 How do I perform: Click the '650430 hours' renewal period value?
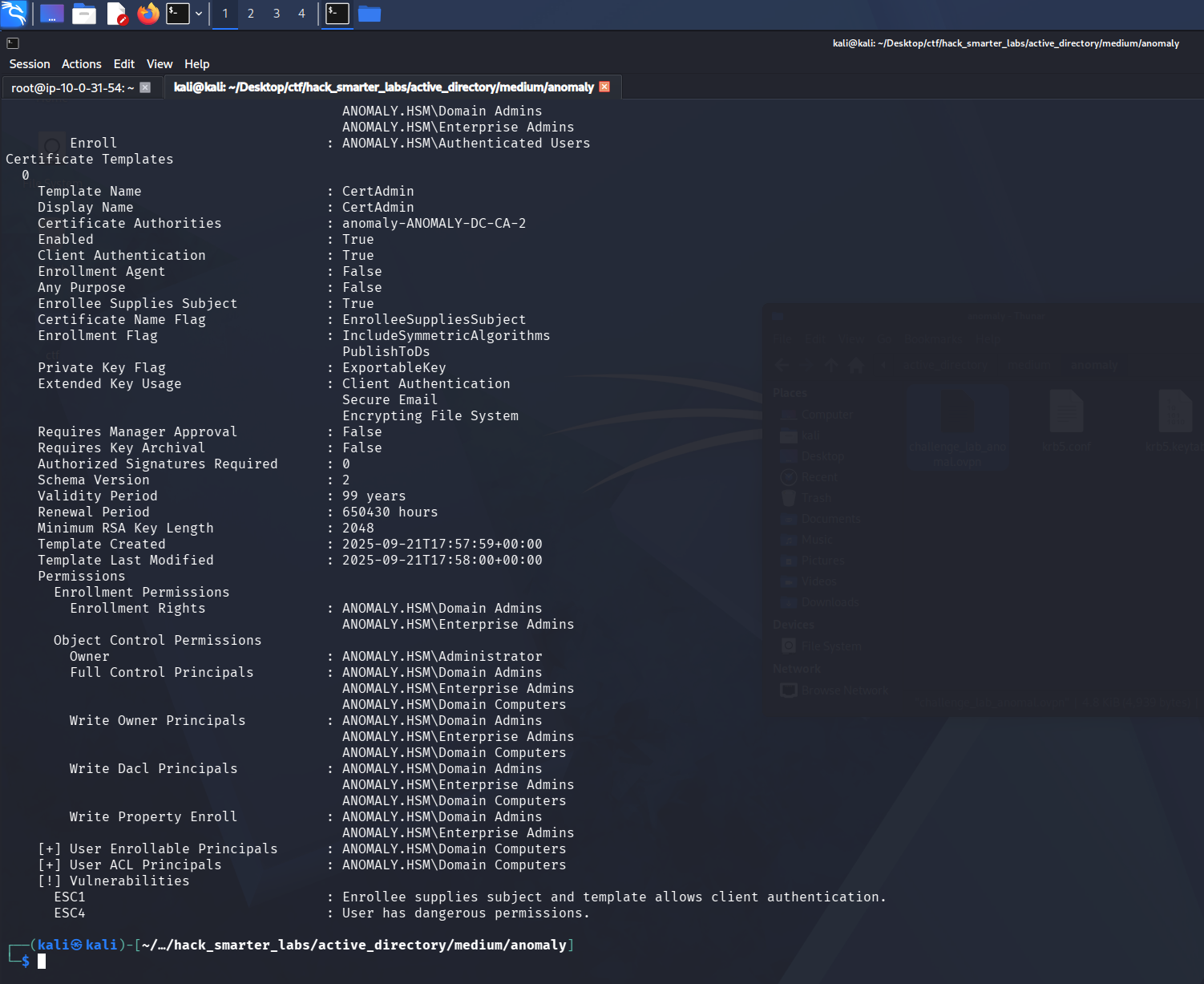(x=390, y=512)
